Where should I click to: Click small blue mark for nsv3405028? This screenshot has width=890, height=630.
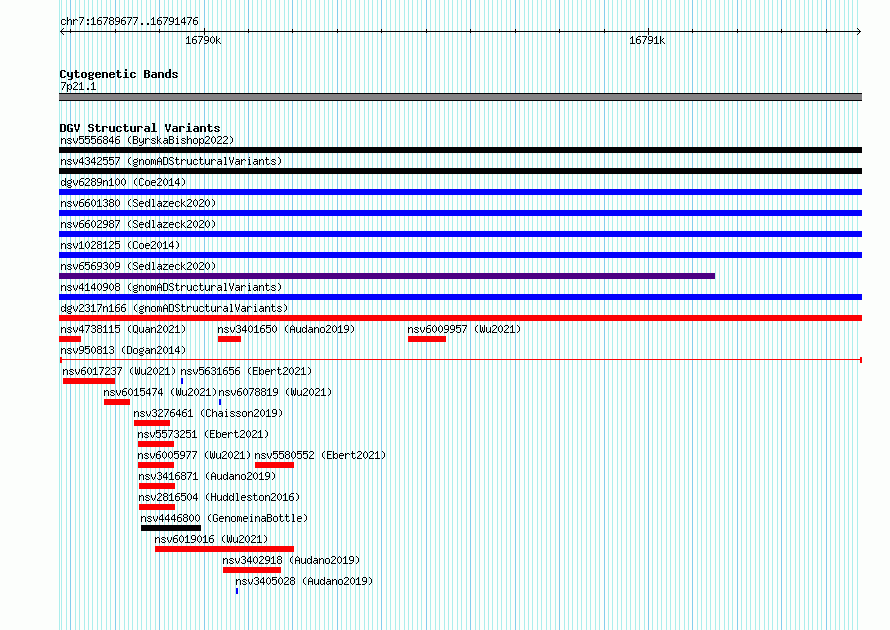pyautogui.click(x=237, y=591)
